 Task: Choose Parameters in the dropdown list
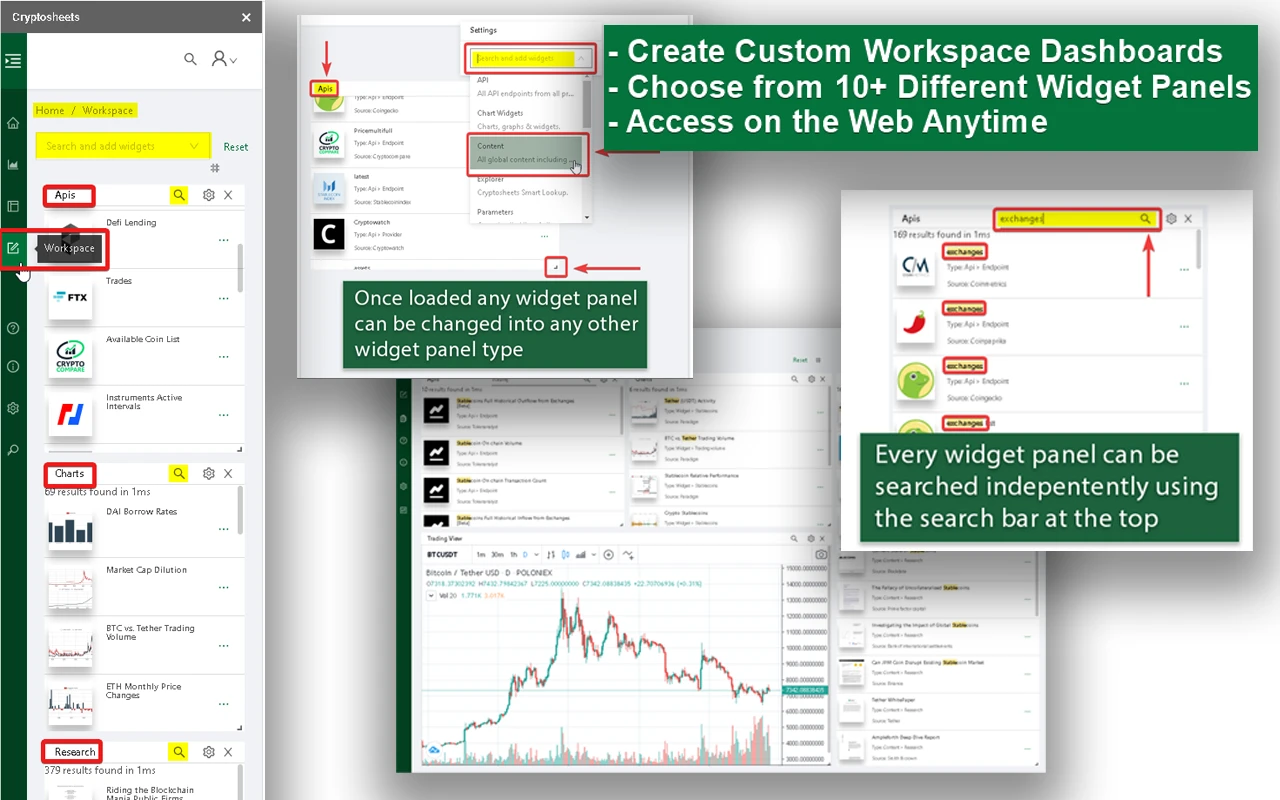click(524, 212)
